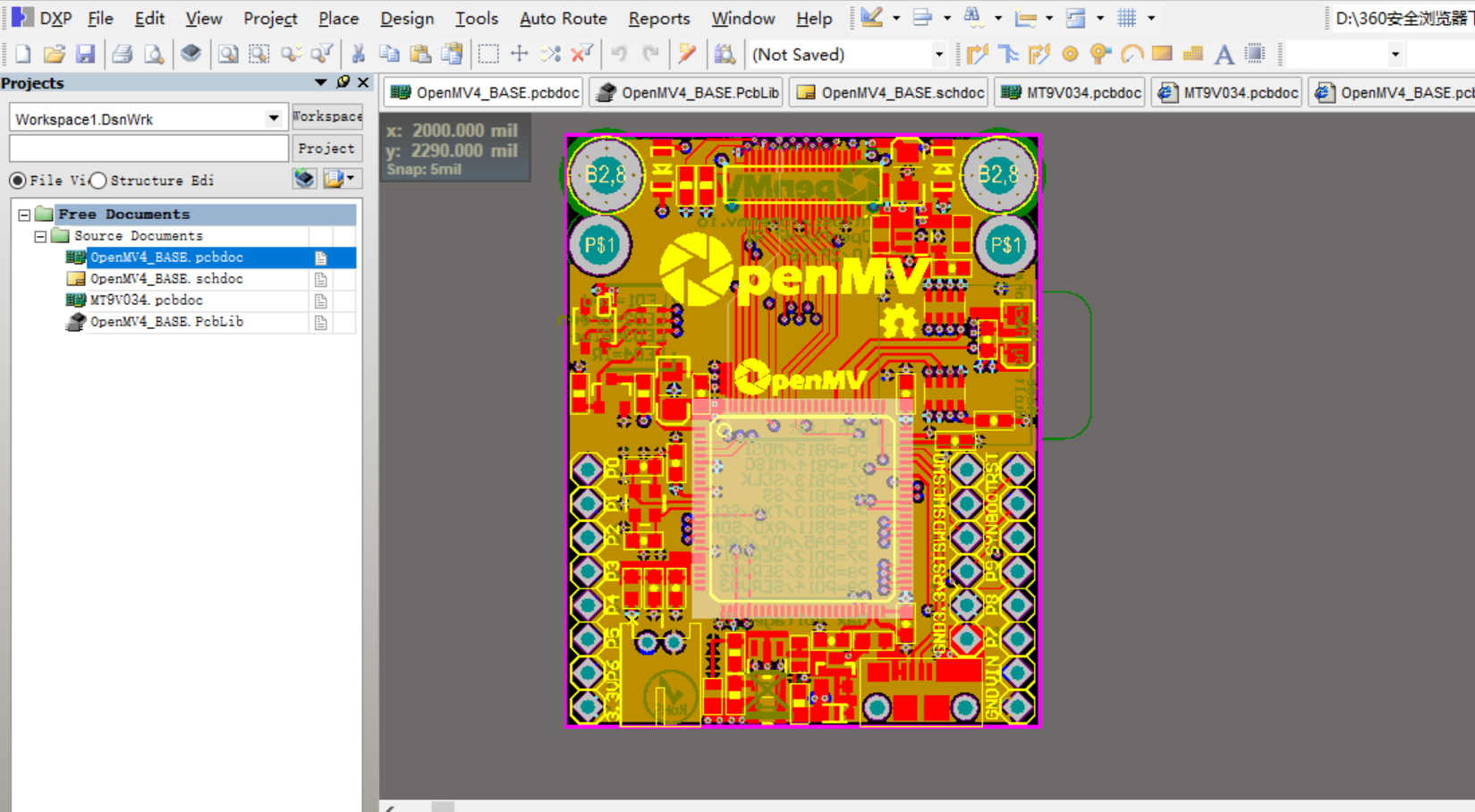
Task: Place arc by edge
Action: (1132, 55)
